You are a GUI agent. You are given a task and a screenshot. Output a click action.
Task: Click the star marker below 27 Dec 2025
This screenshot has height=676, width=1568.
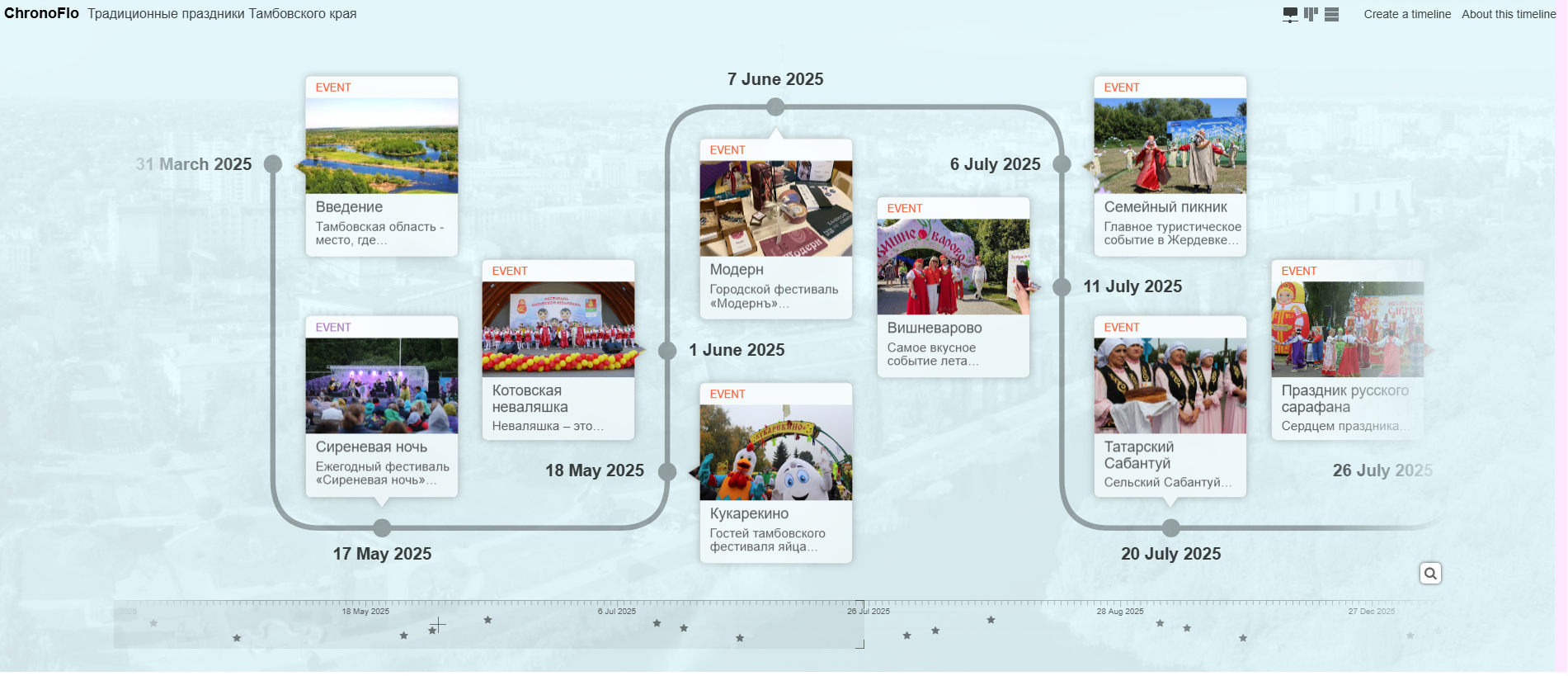[1410, 636]
